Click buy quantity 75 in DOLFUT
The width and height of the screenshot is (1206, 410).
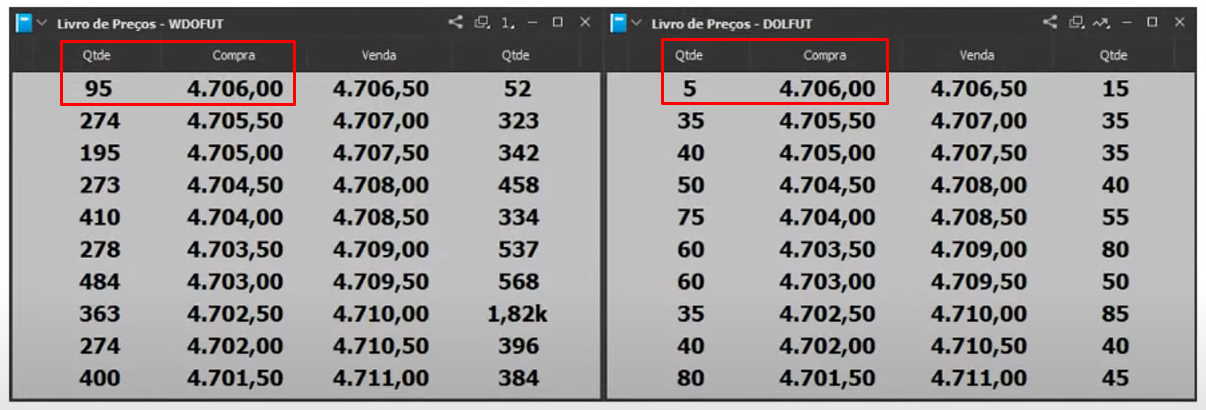coord(690,217)
